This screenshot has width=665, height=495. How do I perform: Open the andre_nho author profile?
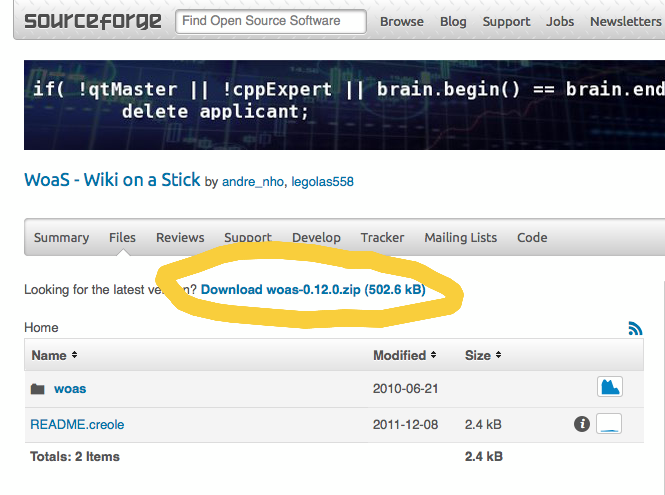pos(253,182)
